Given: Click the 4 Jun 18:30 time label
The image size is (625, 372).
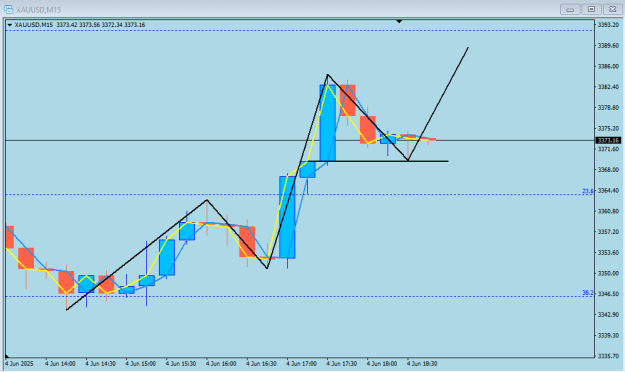Looking at the screenshot, I should click(x=422, y=364).
